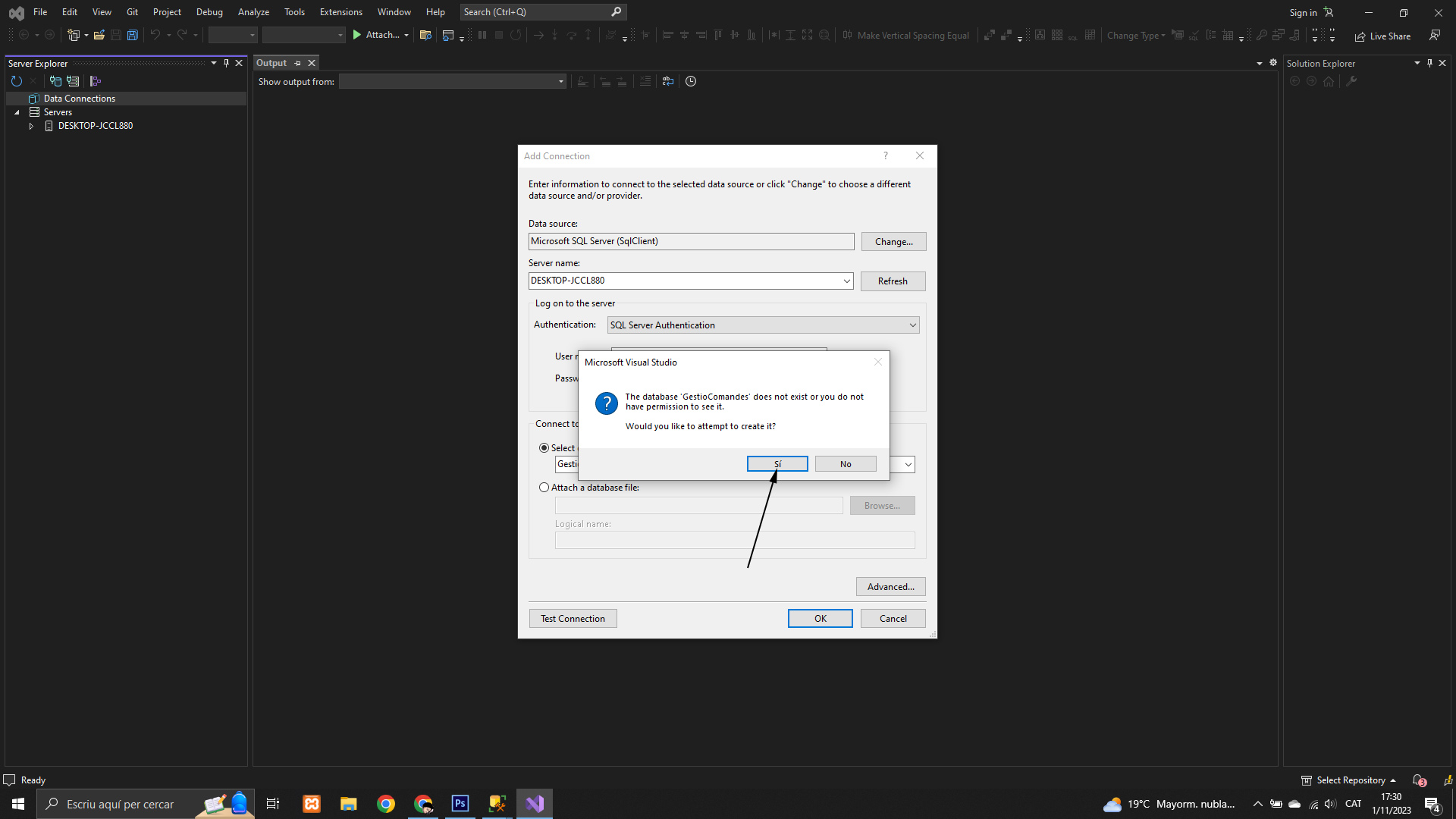Click the Attach green play button
The width and height of the screenshot is (1456, 819).
[x=357, y=35]
